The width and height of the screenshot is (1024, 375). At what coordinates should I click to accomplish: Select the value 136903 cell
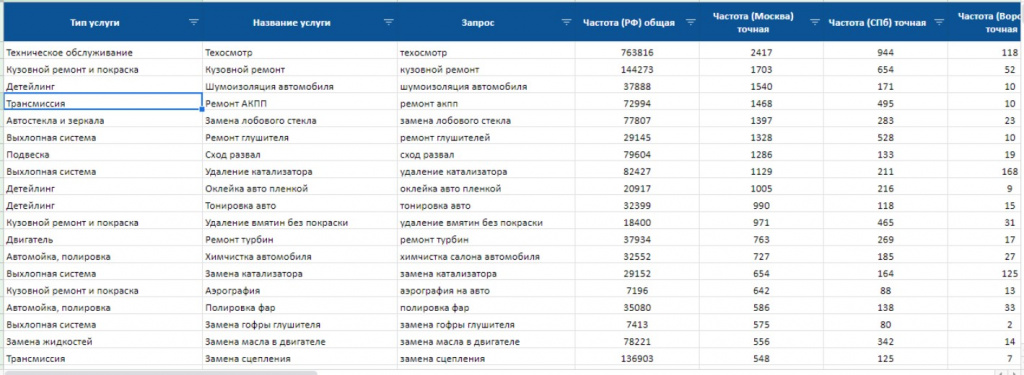[x=637, y=358]
